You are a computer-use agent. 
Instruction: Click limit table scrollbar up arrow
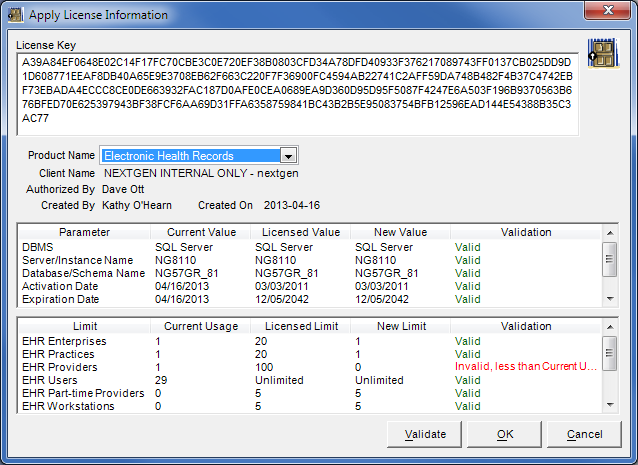(x=610, y=327)
